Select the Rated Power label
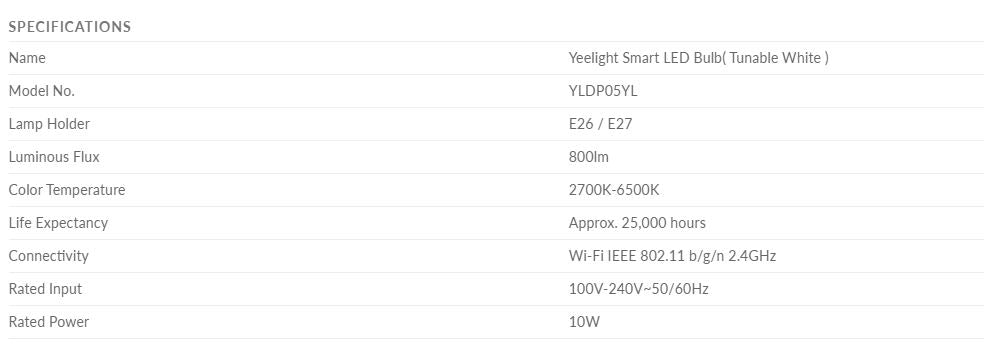The height and width of the screenshot is (364, 984). (49, 322)
